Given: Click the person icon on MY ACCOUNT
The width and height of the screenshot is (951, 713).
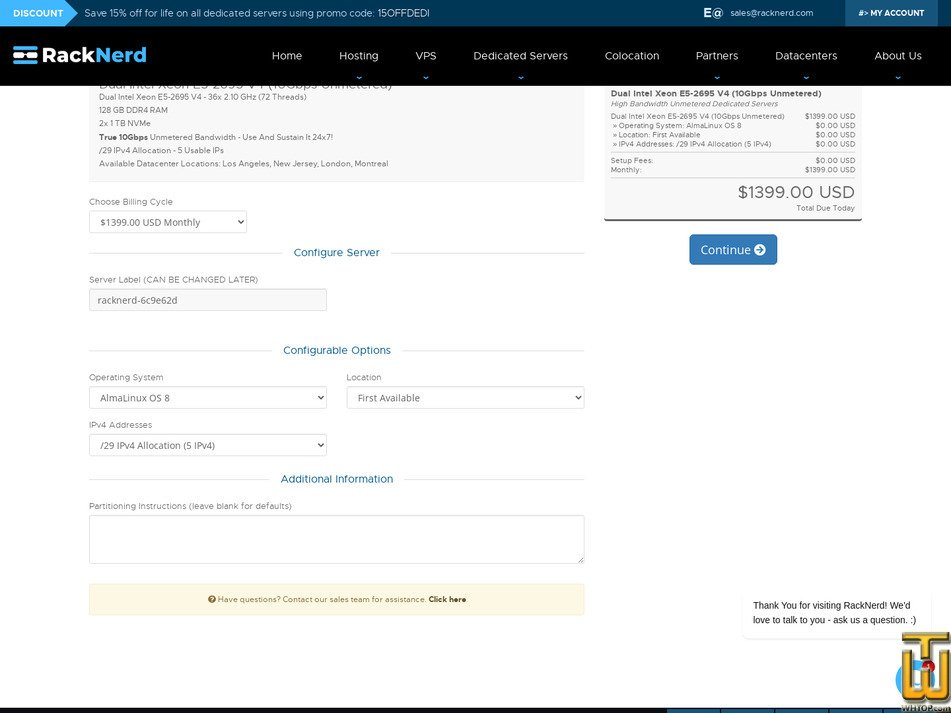Looking at the screenshot, I should coord(865,13).
